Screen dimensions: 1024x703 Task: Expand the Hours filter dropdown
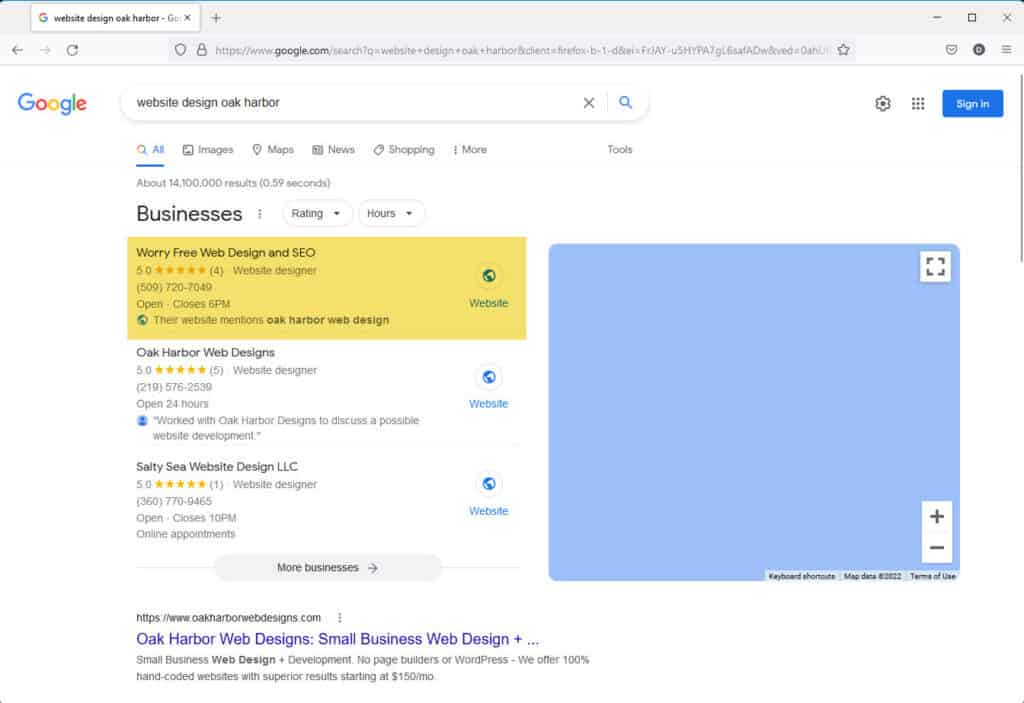391,214
